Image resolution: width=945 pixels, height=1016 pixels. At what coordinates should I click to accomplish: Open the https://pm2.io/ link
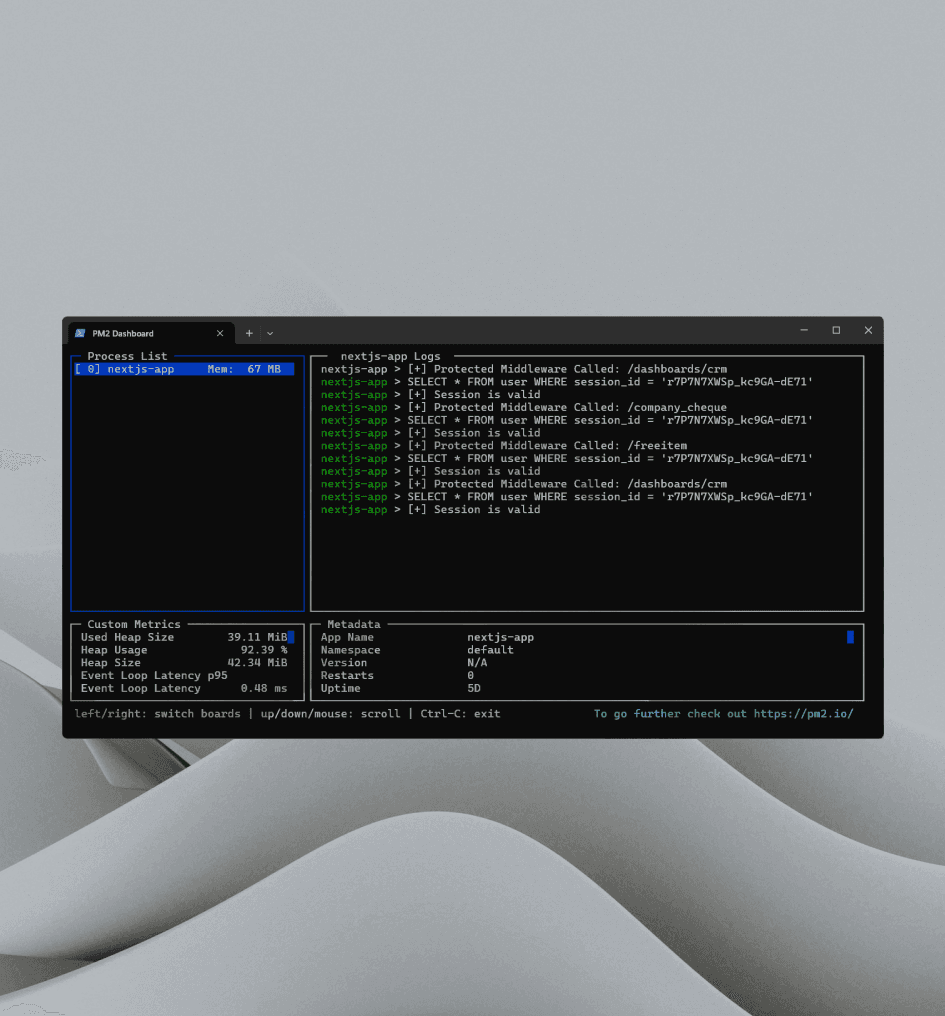point(803,713)
